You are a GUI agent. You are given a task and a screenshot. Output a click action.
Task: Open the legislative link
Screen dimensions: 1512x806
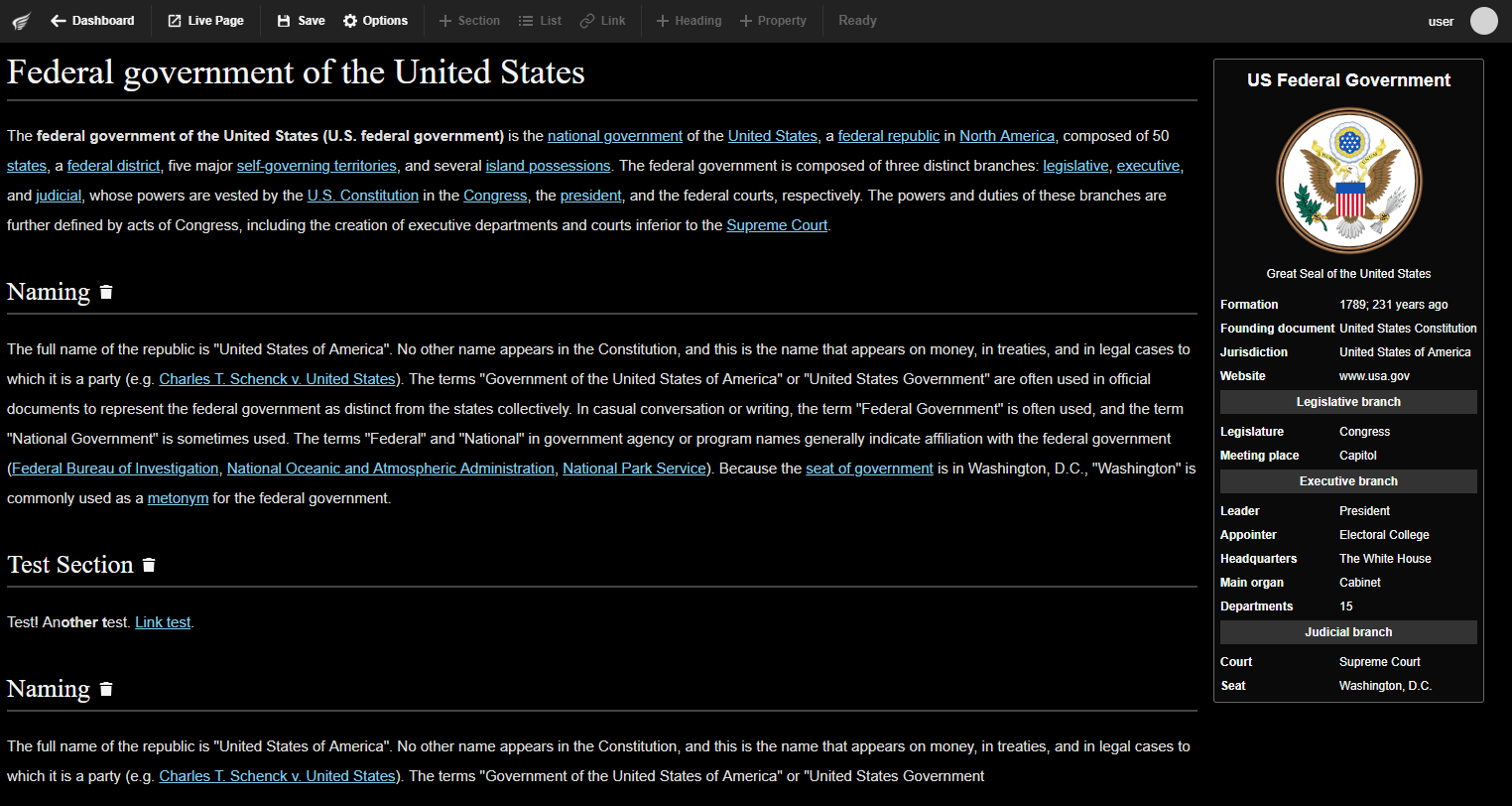pyautogui.click(x=1075, y=166)
